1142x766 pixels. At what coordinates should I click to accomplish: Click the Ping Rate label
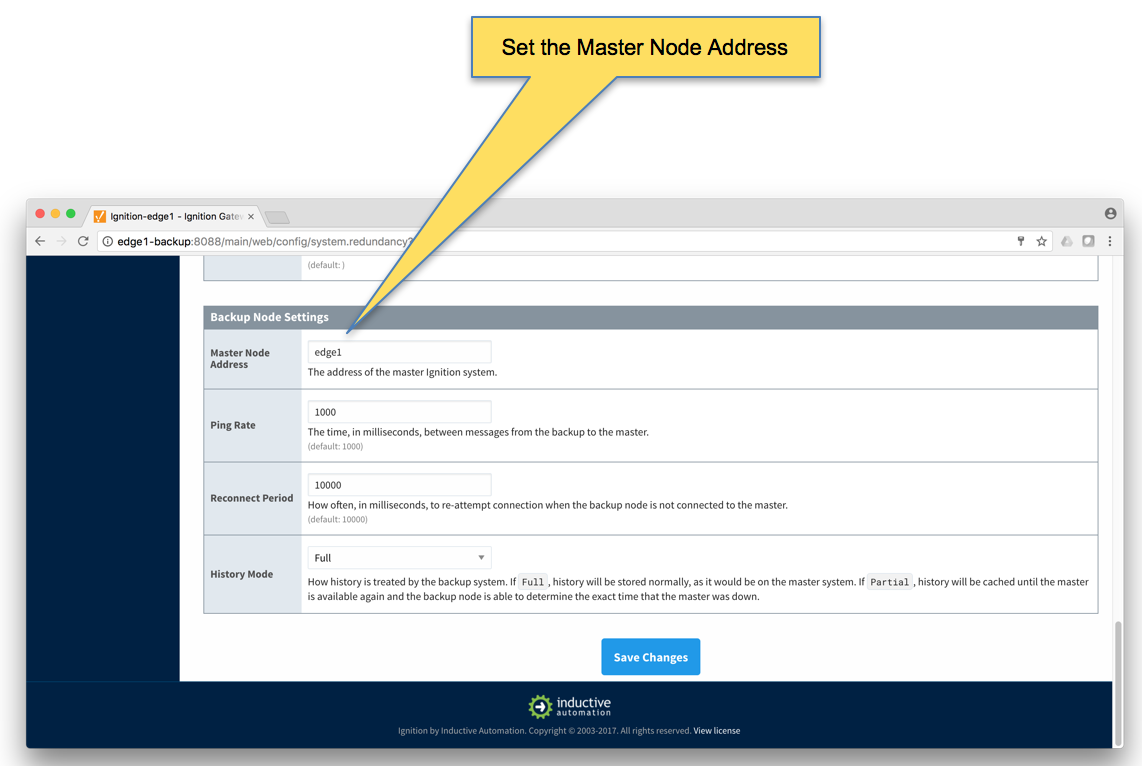(233, 425)
